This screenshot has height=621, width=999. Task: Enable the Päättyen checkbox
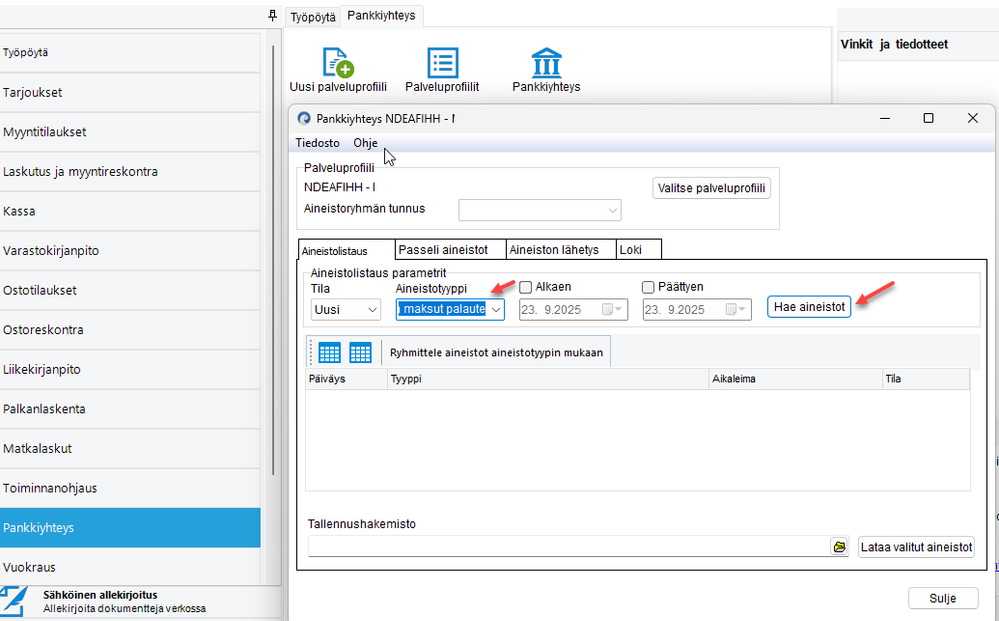tap(648, 287)
